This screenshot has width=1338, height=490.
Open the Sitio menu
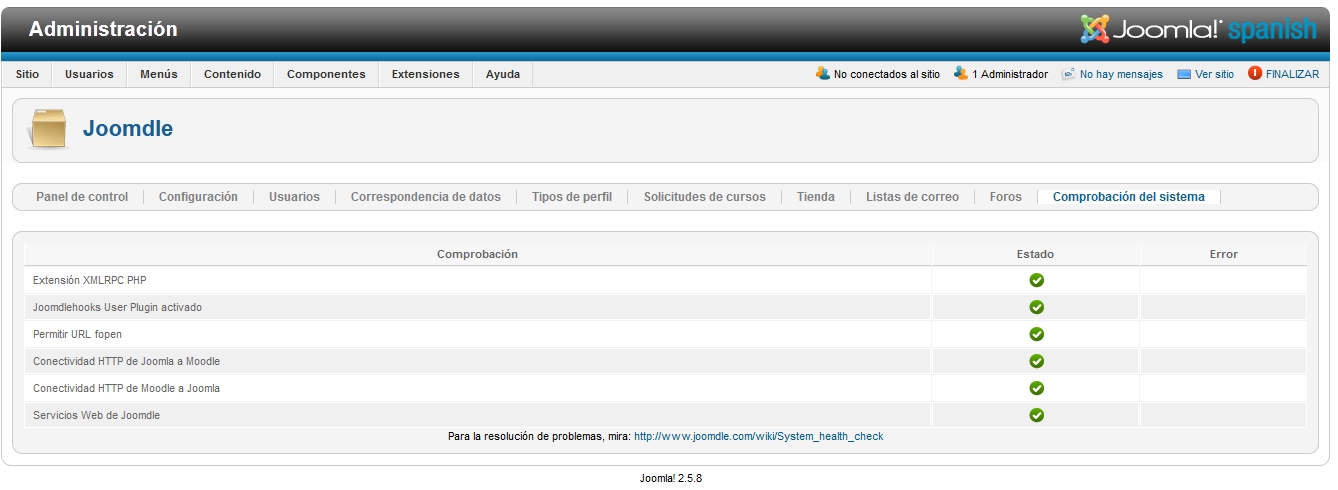pyautogui.click(x=28, y=74)
